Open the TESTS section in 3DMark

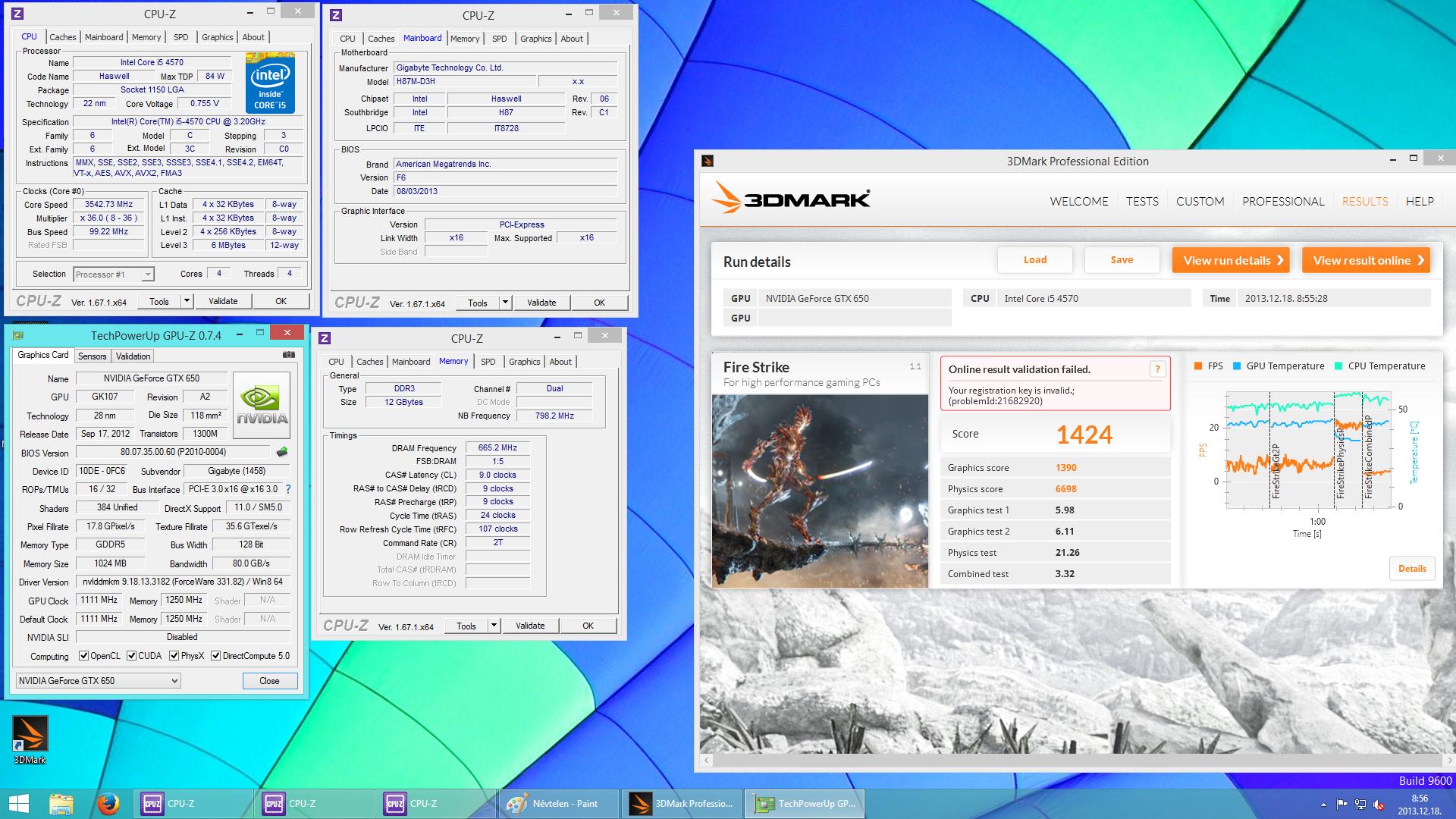[1141, 201]
